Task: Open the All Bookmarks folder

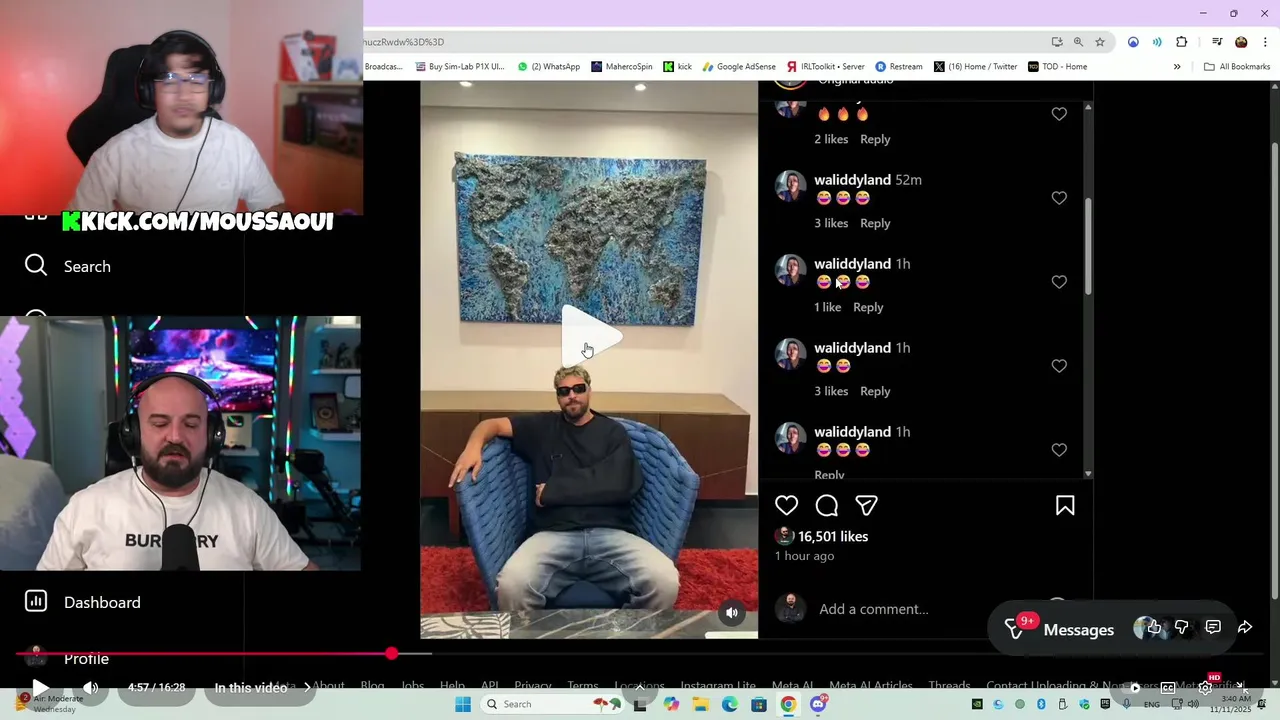Action: [1237, 67]
